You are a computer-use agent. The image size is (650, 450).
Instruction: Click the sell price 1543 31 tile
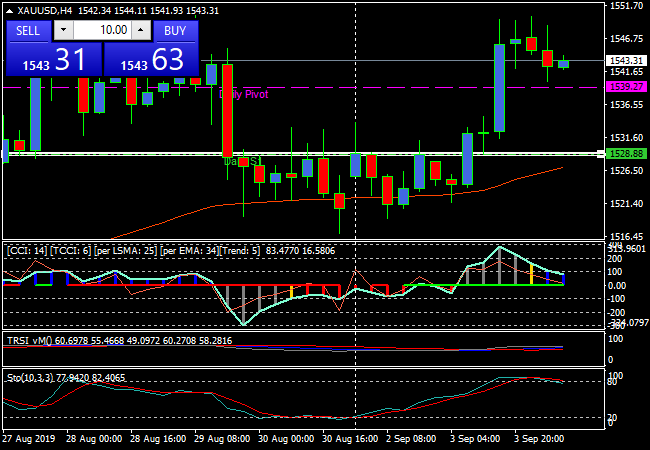click(52, 60)
